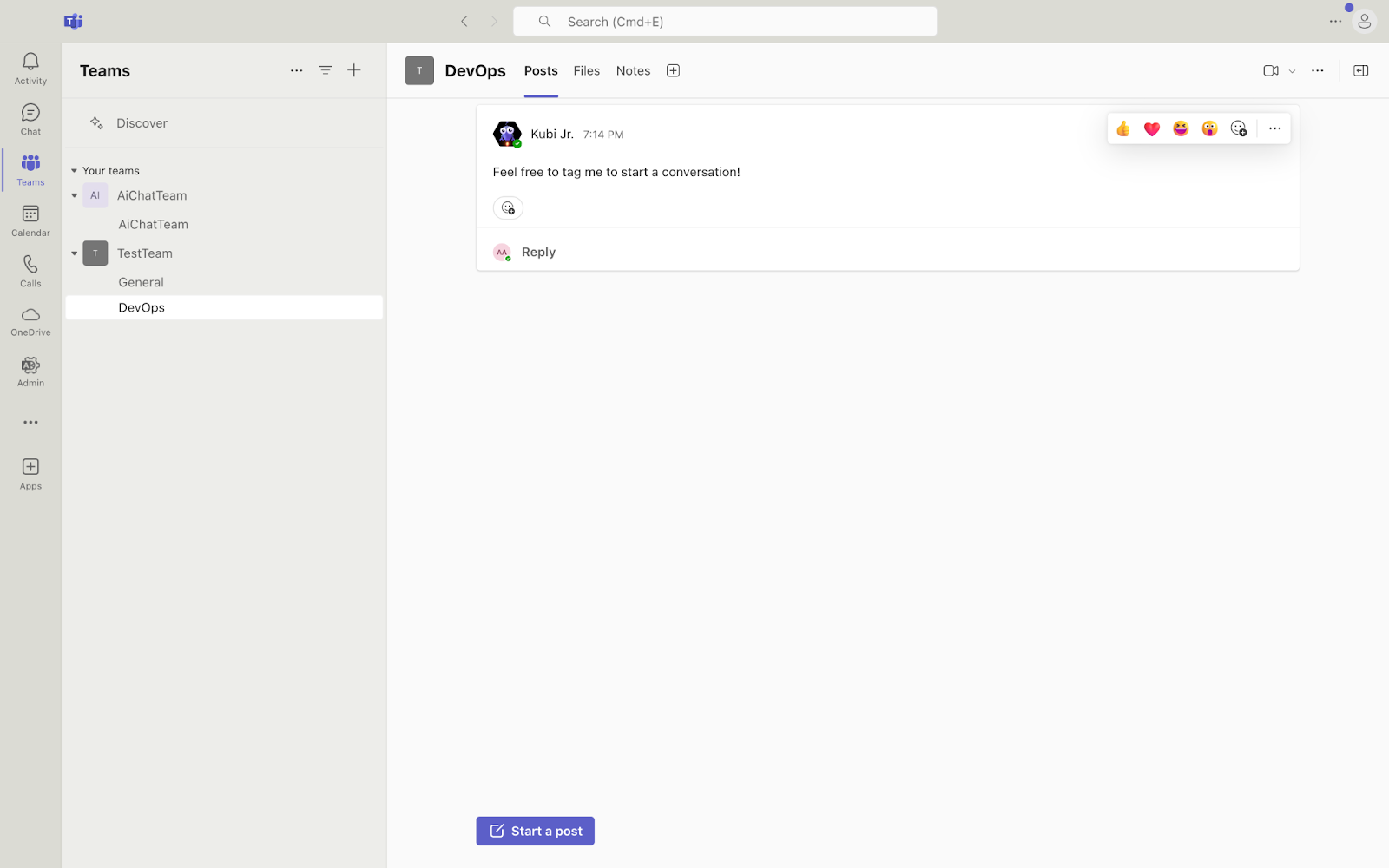Select the DevOps channel
The image size is (1389, 868).
pyautogui.click(x=224, y=307)
